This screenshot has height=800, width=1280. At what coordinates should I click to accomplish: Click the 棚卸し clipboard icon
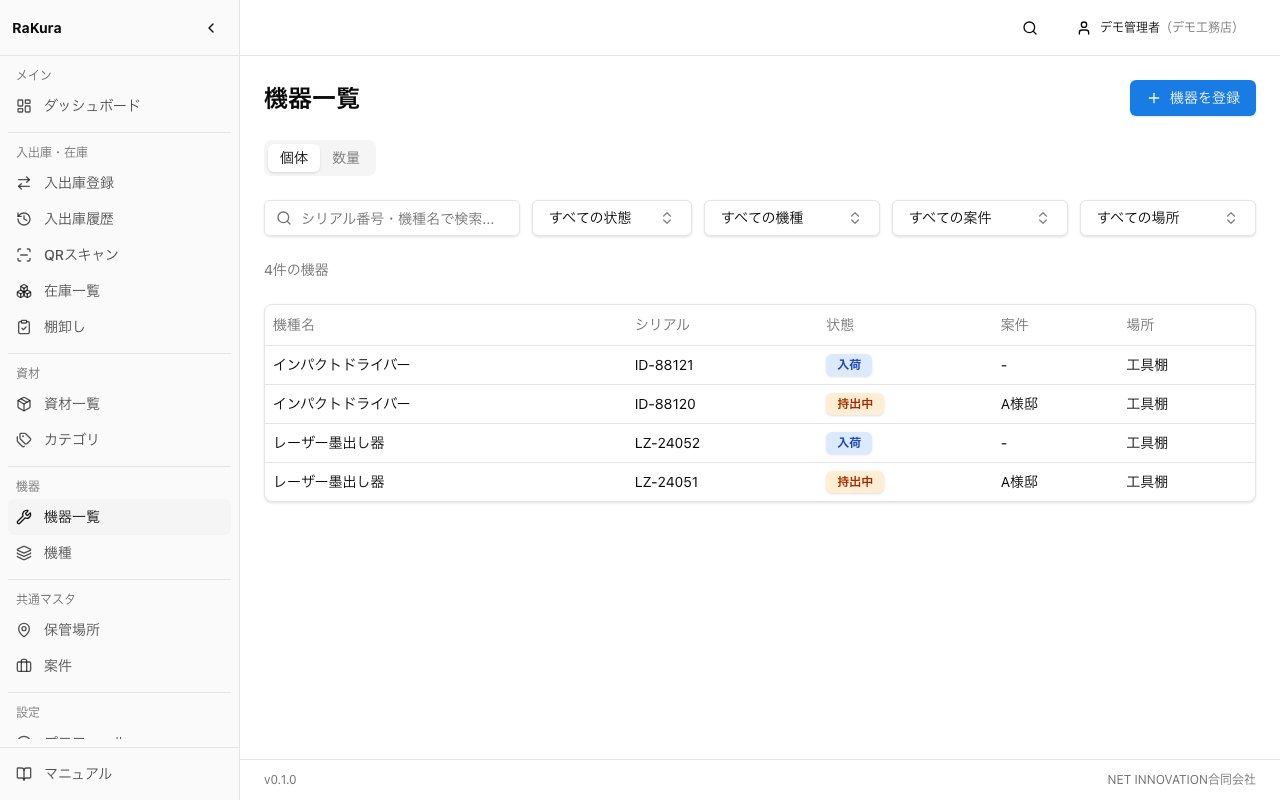(x=24, y=327)
